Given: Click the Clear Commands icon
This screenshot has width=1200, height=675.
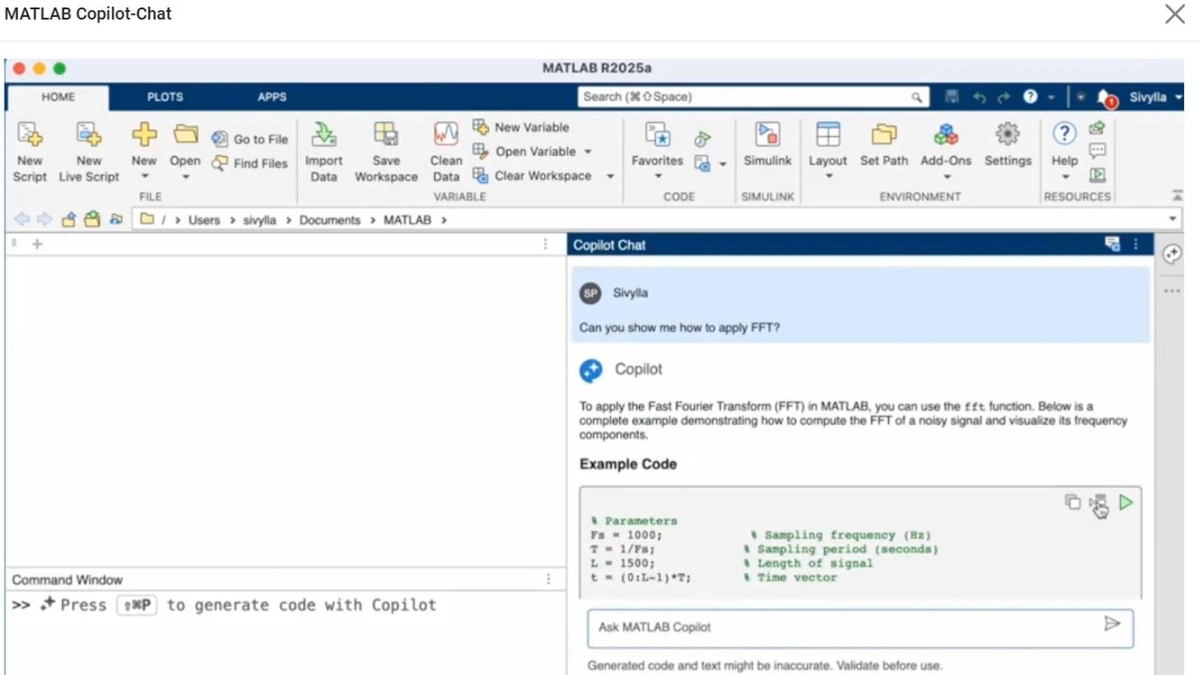Looking at the screenshot, I should point(702,163).
